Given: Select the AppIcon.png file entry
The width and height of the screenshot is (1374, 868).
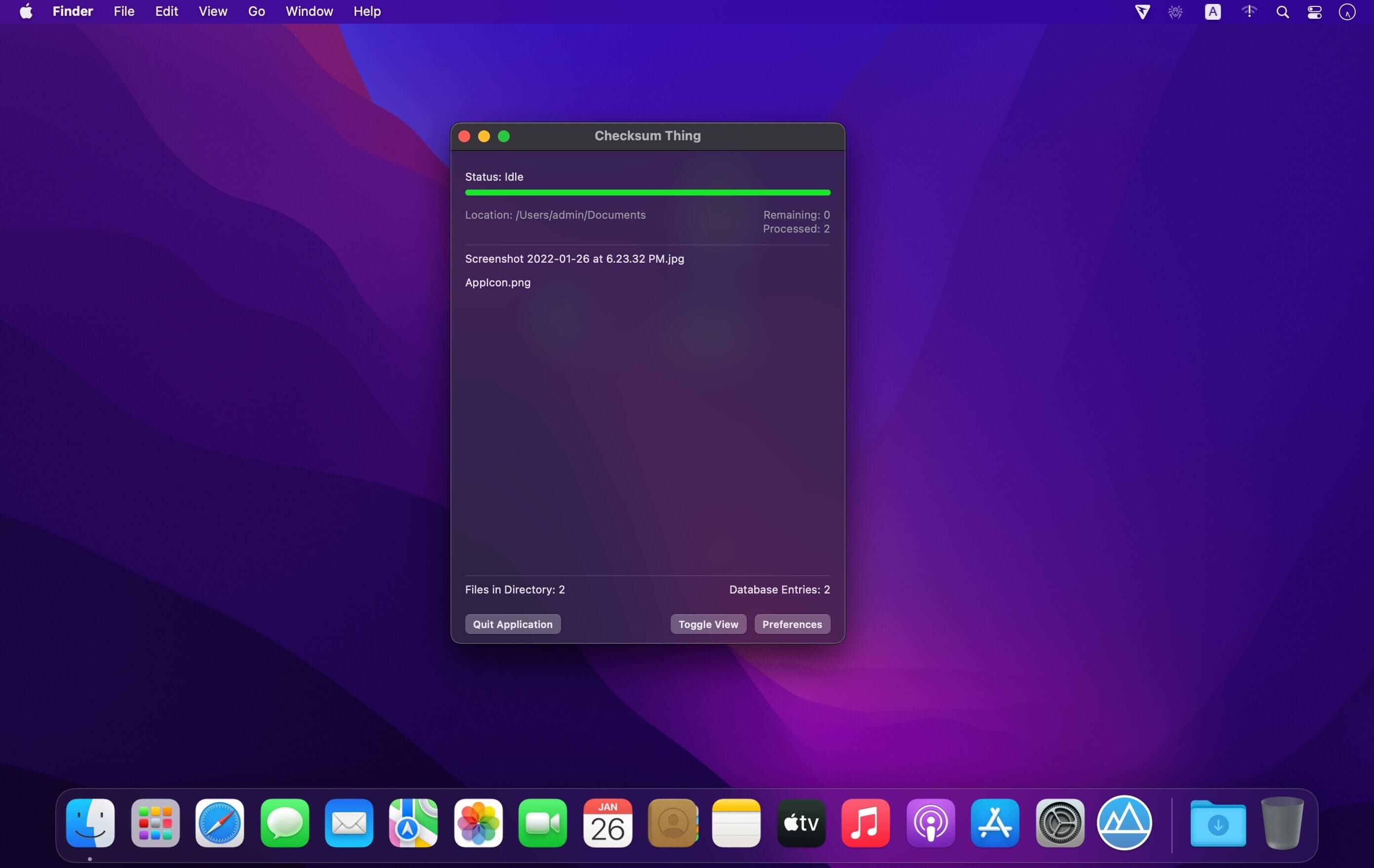Looking at the screenshot, I should pyautogui.click(x=497, y=282).
